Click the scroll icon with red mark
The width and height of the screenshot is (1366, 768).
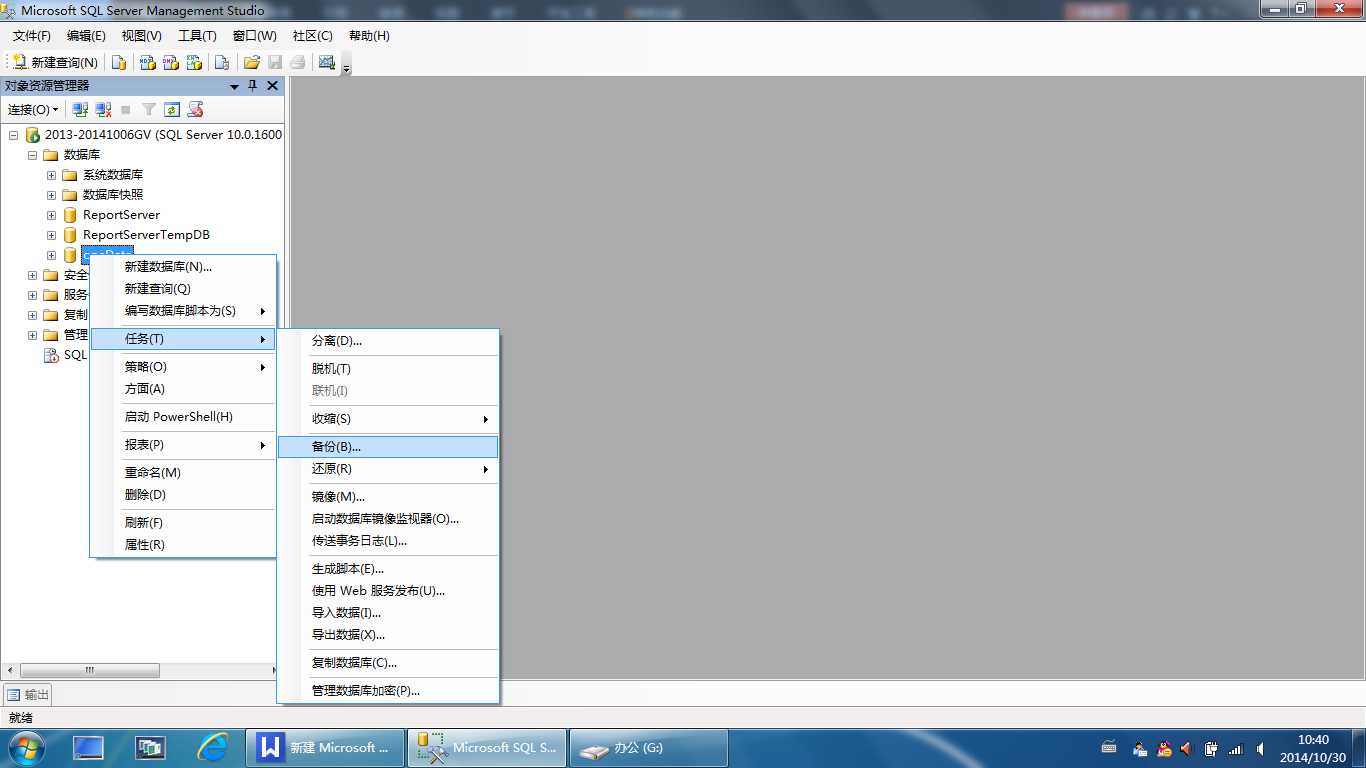196,109
